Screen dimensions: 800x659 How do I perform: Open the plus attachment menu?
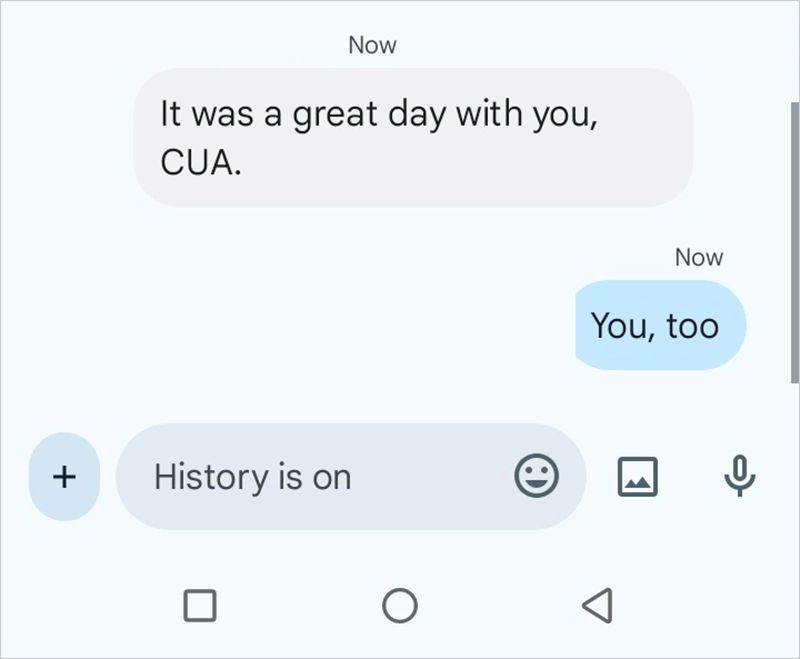click(x=64, y=476)
